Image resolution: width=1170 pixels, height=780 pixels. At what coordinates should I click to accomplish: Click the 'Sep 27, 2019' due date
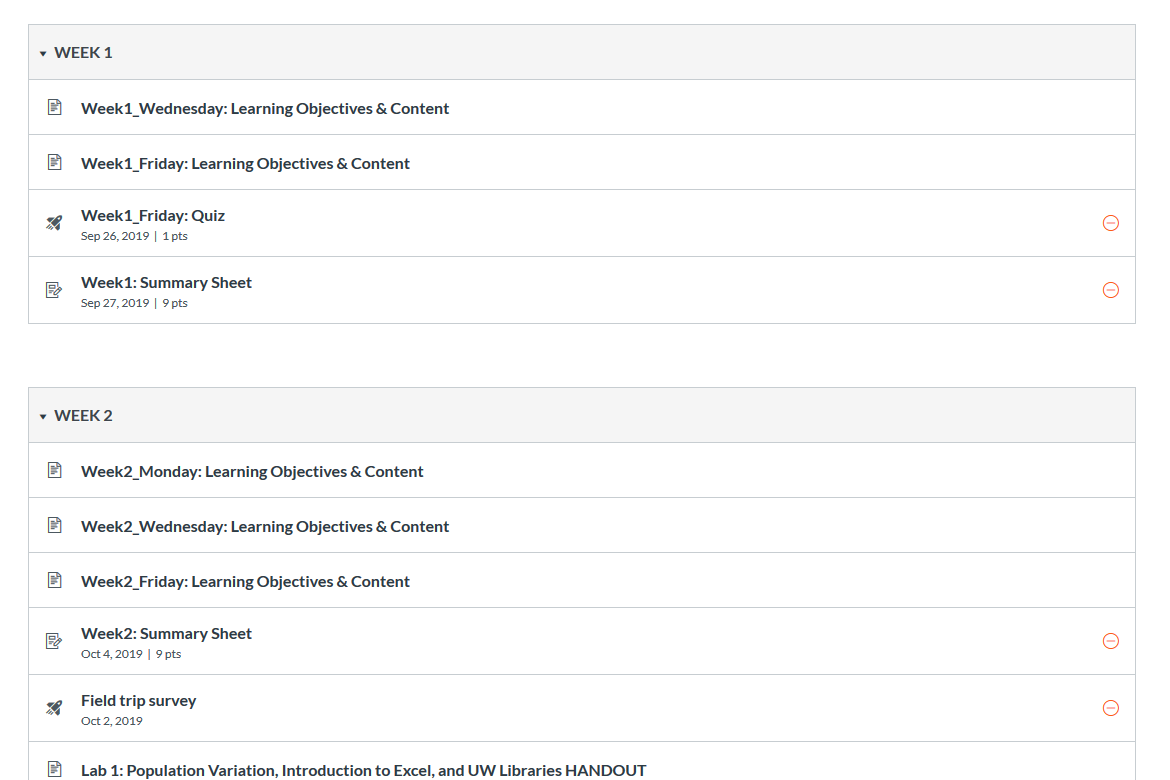coord(115,303)
